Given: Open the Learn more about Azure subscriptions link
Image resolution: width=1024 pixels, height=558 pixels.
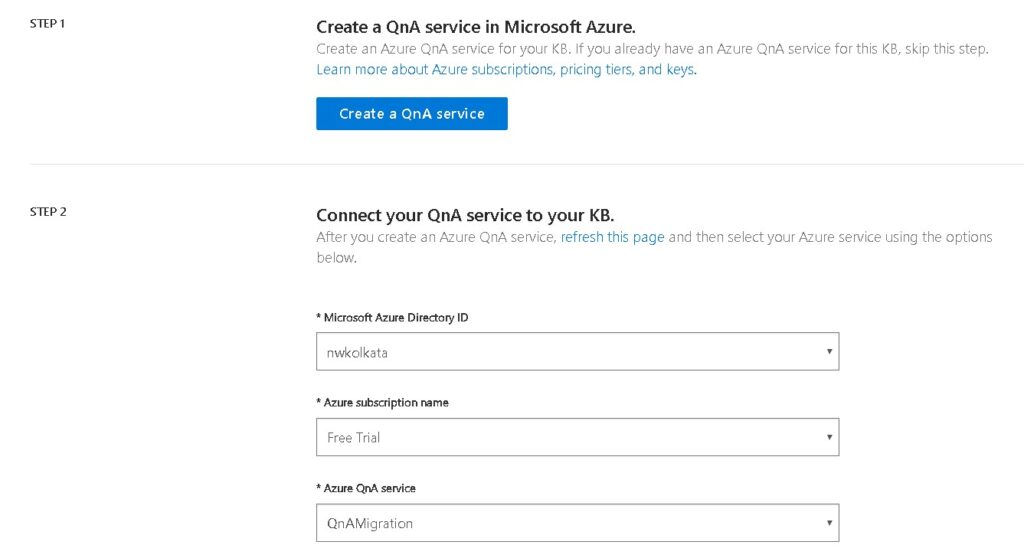Looking at the screenshot, I should point(506,69).
